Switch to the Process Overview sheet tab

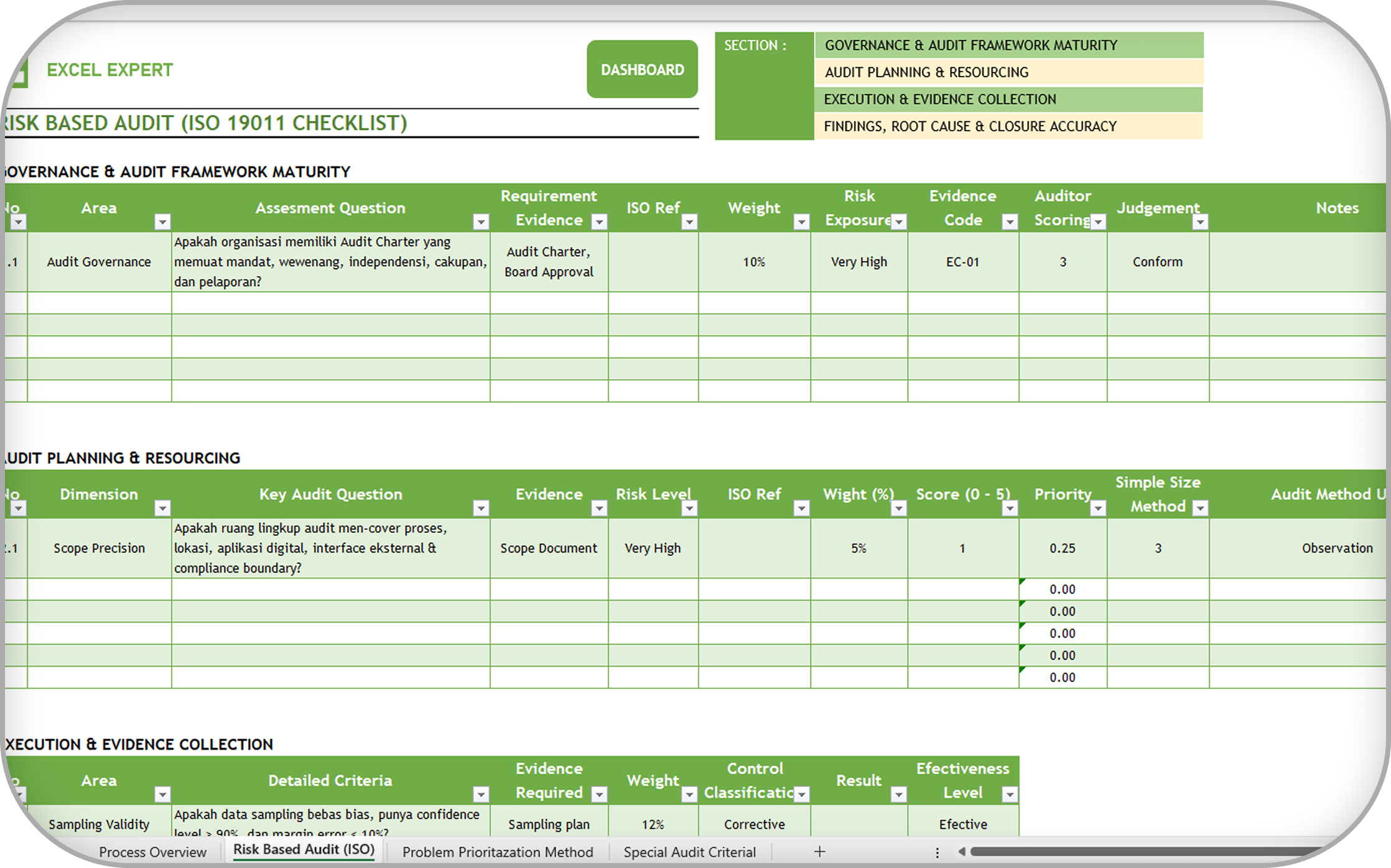click(152, 852)
